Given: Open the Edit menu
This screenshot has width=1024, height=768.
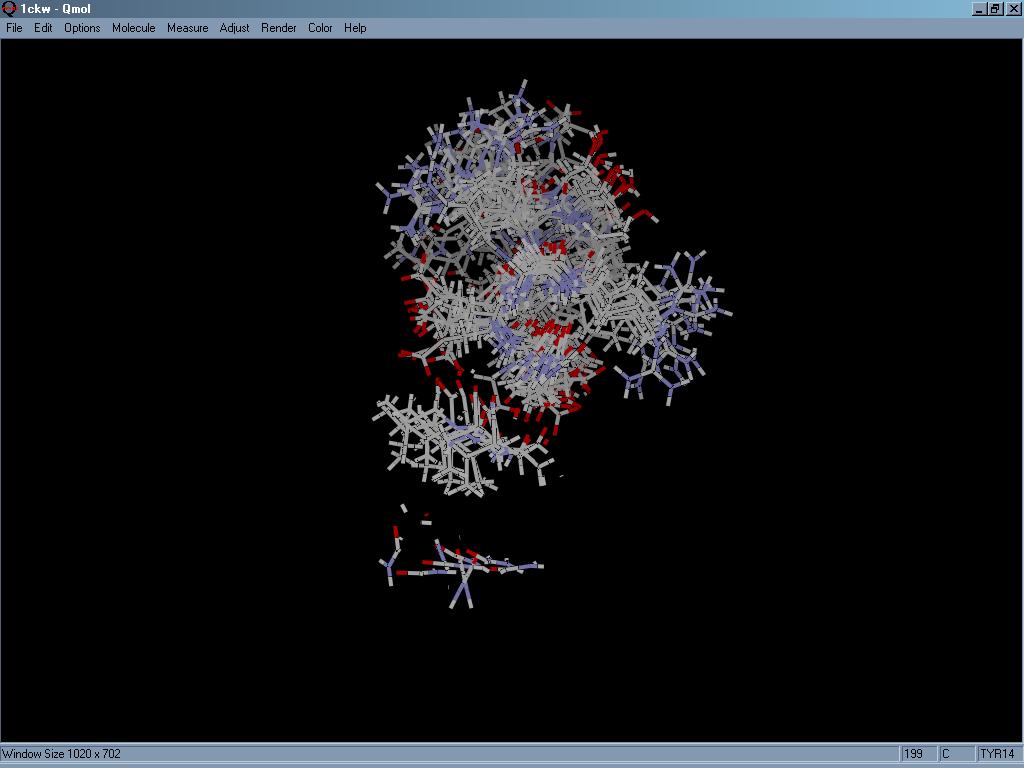Looking at the screenshot, I should (x=43, y=28).
